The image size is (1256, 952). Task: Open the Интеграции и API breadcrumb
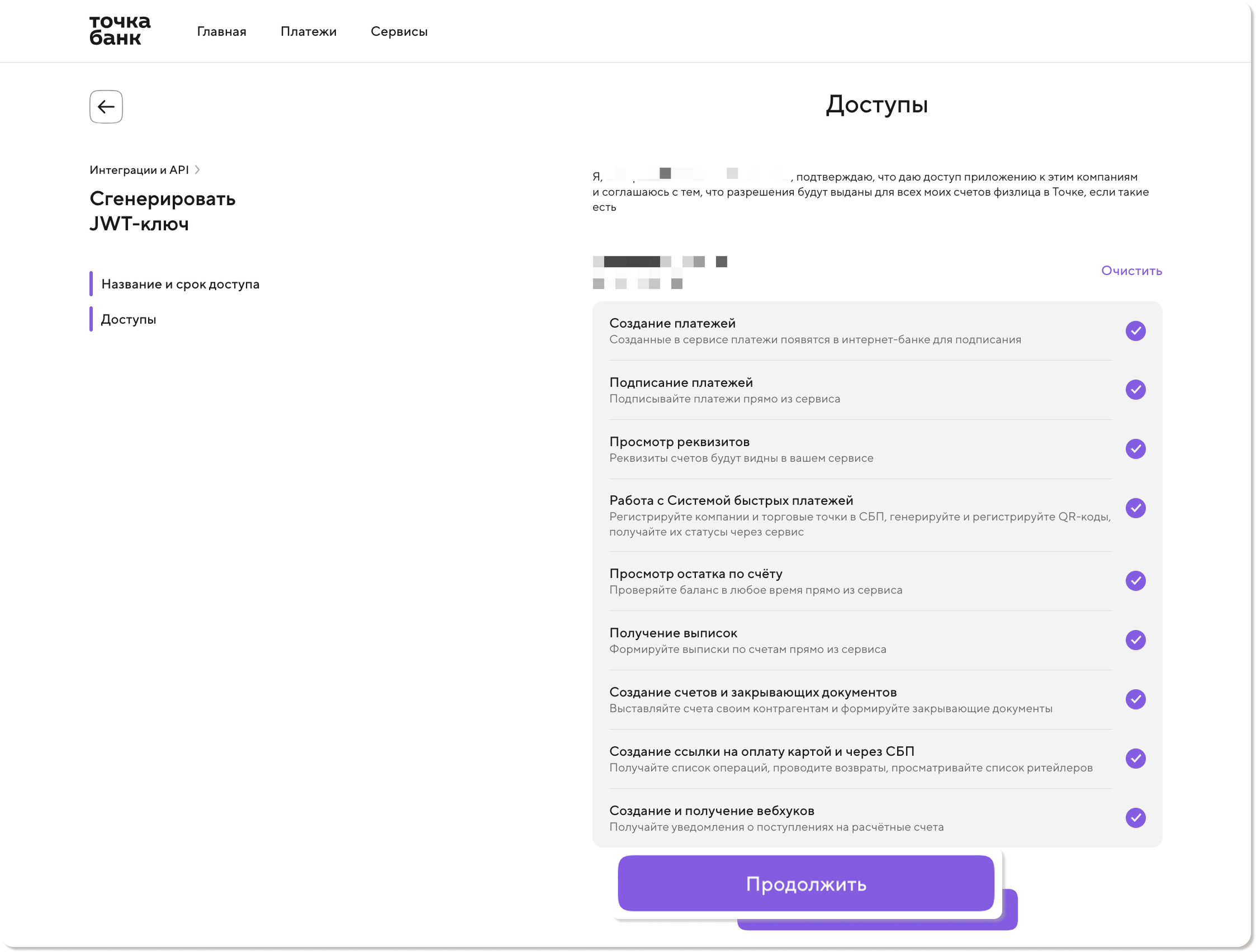(139, 170)
